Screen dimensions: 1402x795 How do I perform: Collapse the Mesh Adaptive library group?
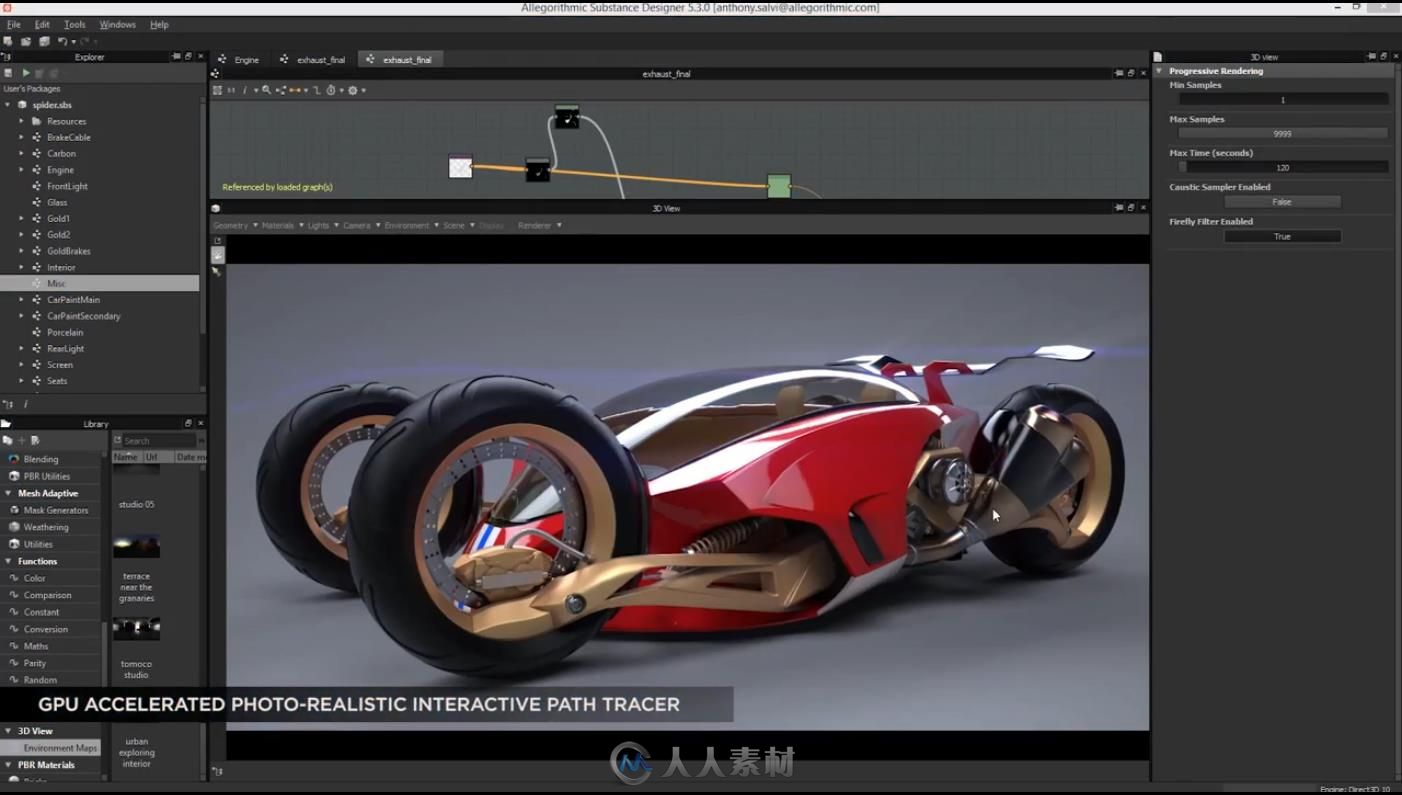coord(8,493)
